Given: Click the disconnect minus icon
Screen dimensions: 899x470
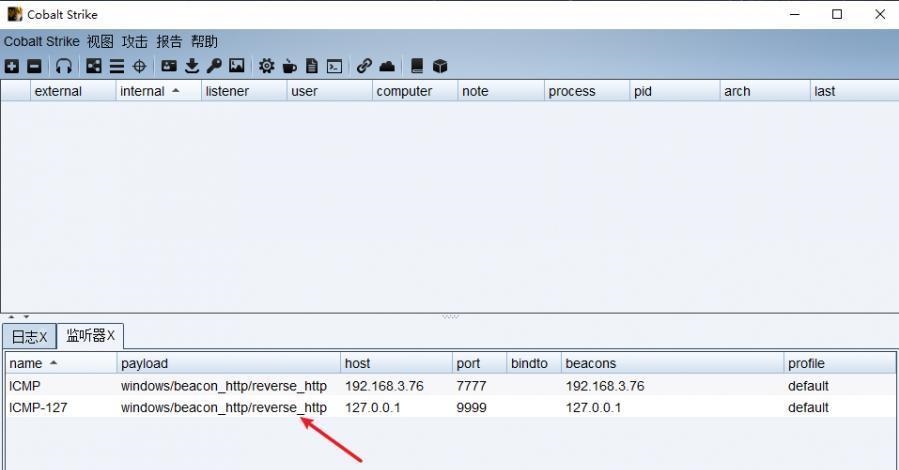Looking at the screenshot, I should pyautogui.click(x=34, y=66).
